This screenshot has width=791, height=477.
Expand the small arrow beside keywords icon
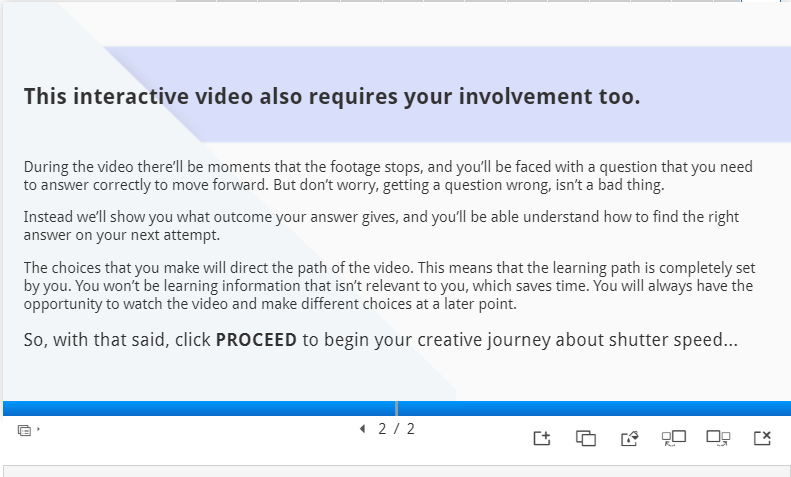(38, 429)
